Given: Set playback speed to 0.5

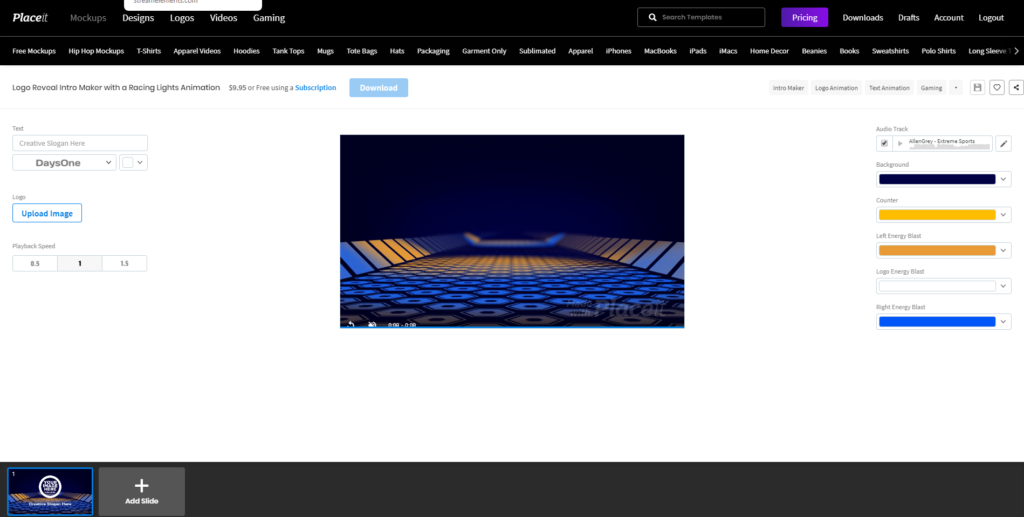Looking at the screenshot, I should (35, 264).
